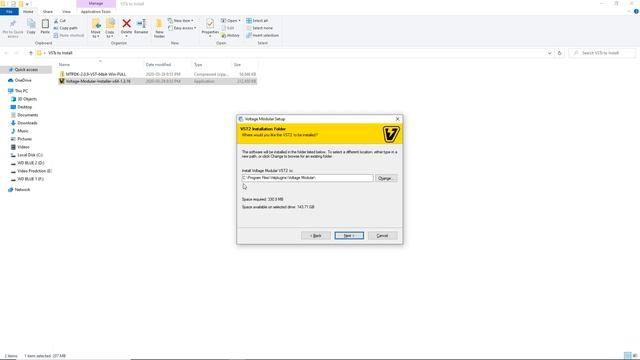Switch to details view in status bar
This screenshot has height=360, width=640.
pos(627,356)
